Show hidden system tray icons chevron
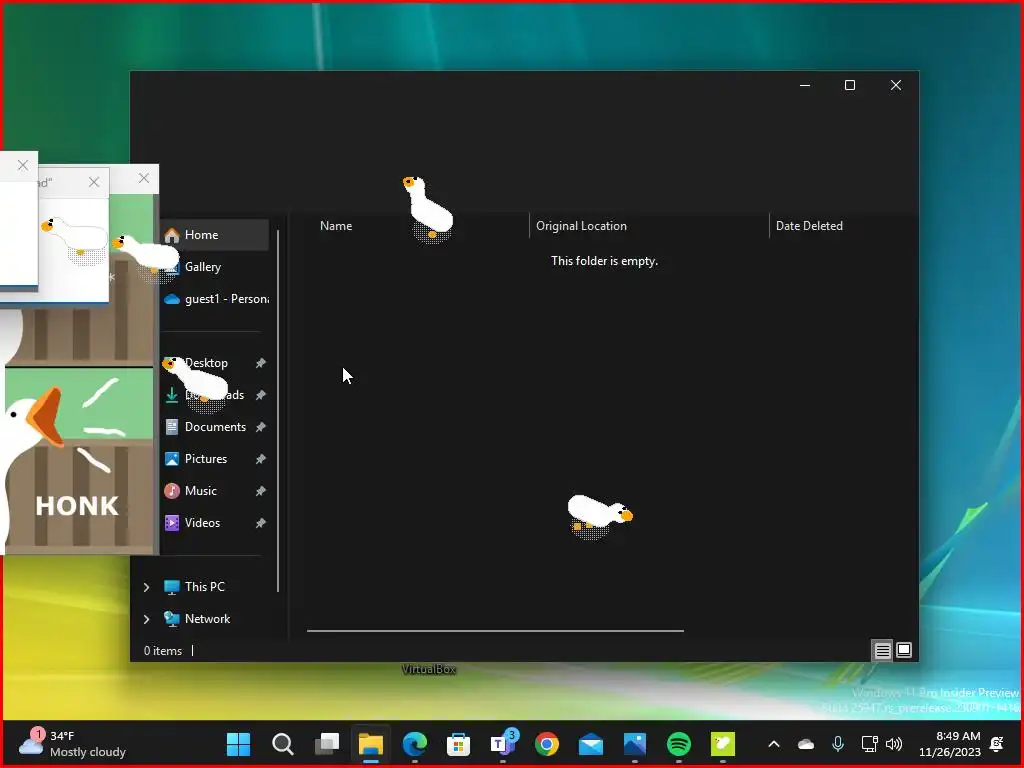 774,744
